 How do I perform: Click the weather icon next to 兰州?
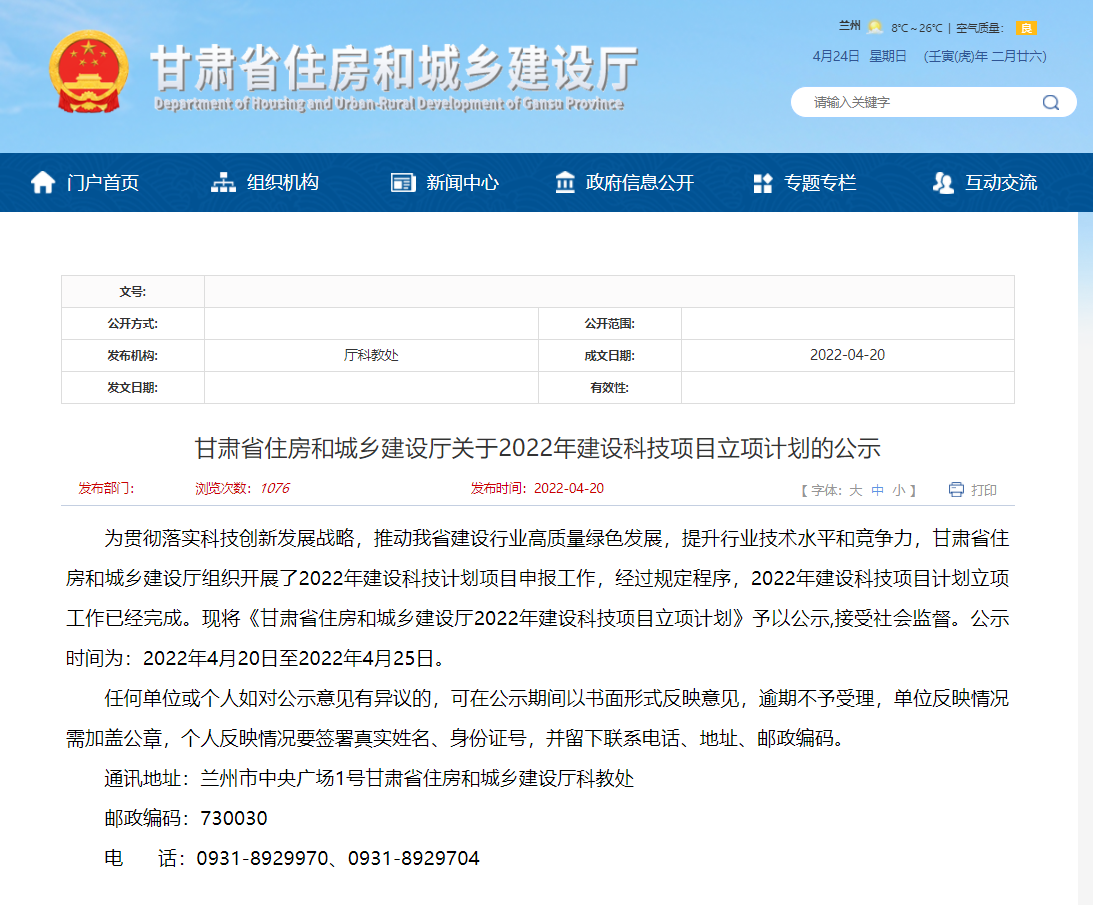[x=875, y=27]
